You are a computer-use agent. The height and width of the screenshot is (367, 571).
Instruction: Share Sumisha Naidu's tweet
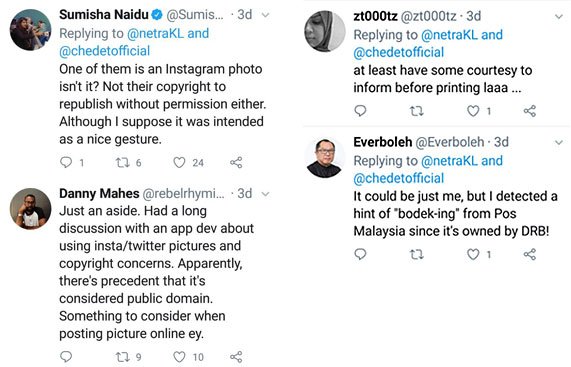point(236,162)
